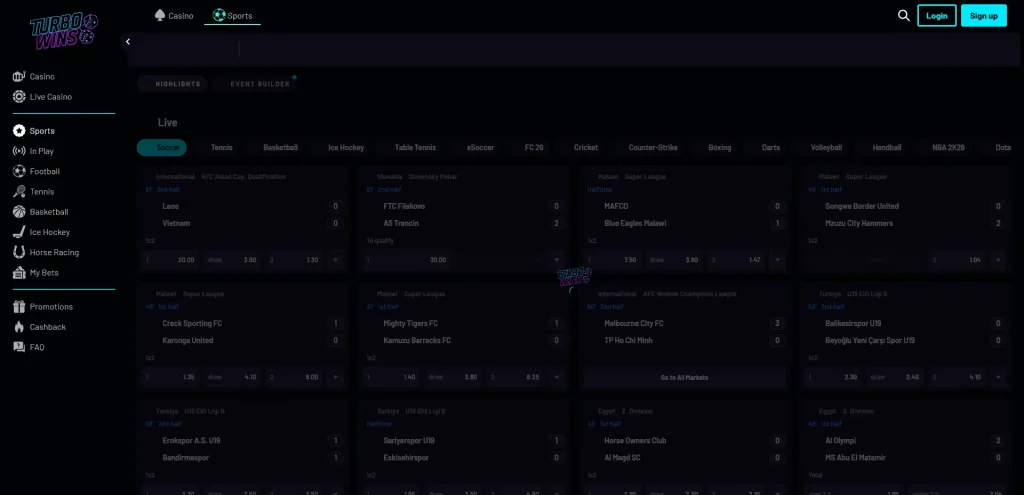The image size is (1024, 495).
Task: Click the Promotions gift icon
Action: (x=19, y=306)
